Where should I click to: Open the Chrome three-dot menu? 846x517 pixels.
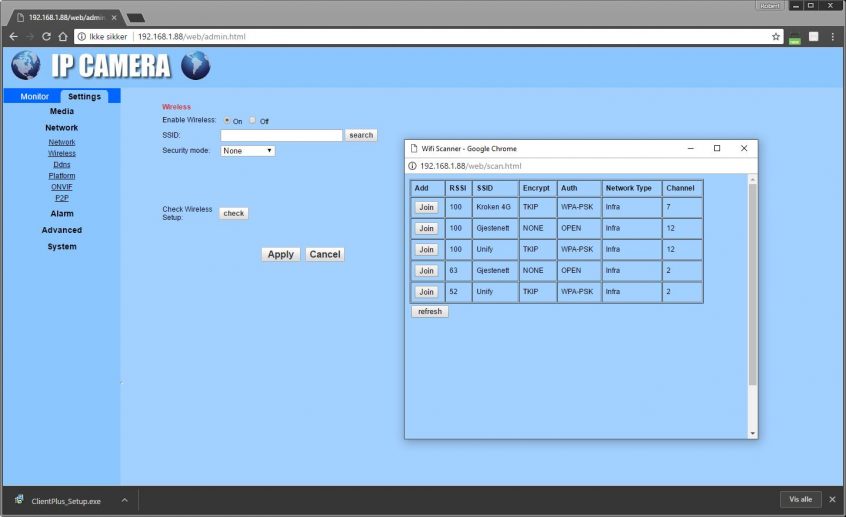[832, 37]
